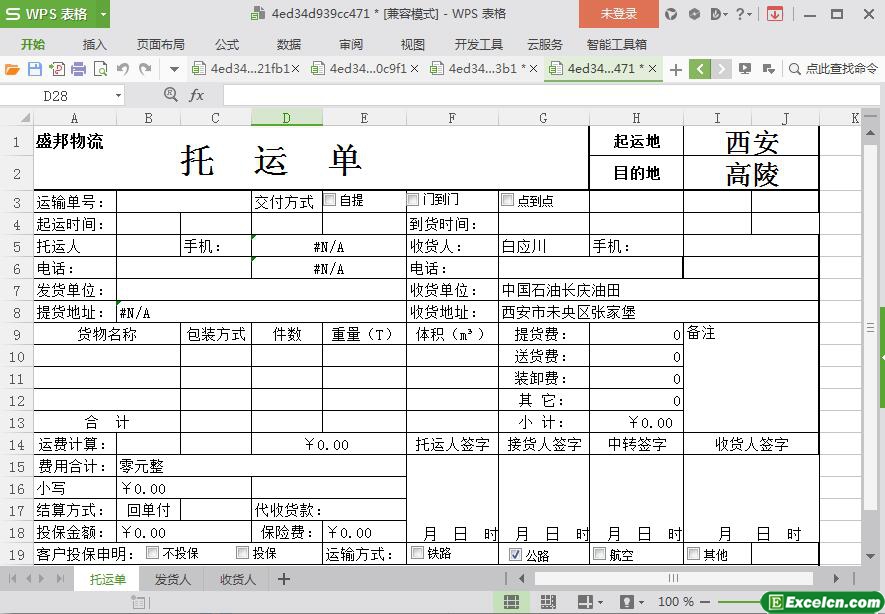Add a new sheet with plus icon
Viewport: 885px width, 614px height.
click(x=284, y=579)
